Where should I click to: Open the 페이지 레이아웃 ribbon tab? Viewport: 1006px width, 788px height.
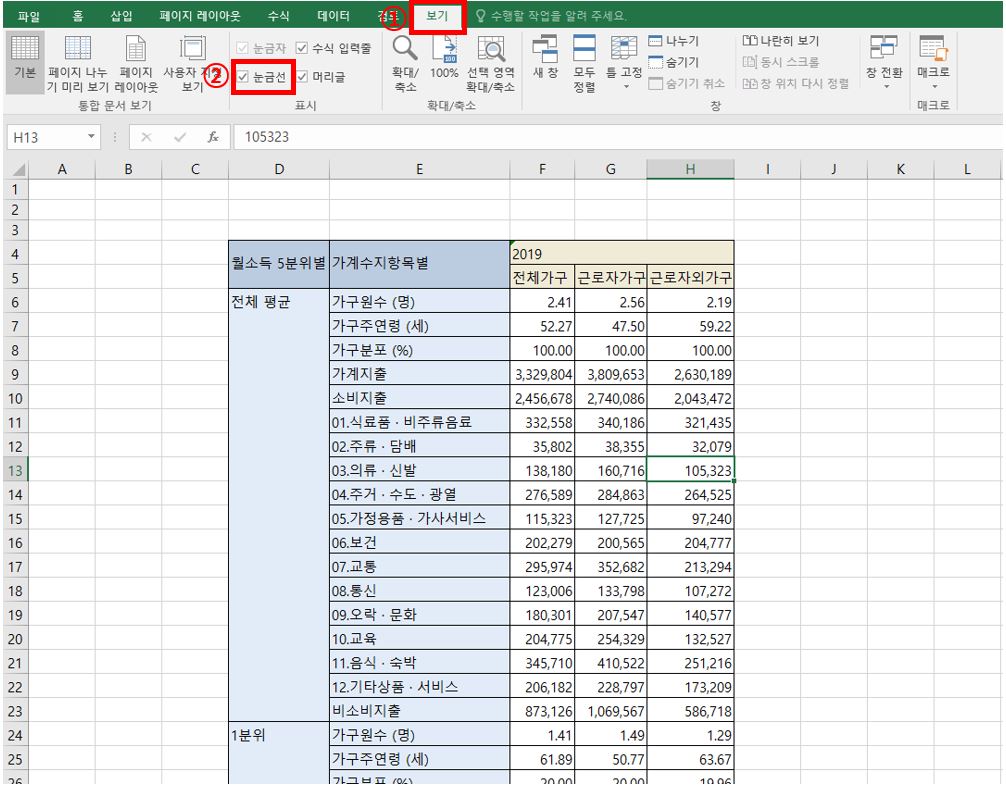pyautogui.click(x=200, y=15)
